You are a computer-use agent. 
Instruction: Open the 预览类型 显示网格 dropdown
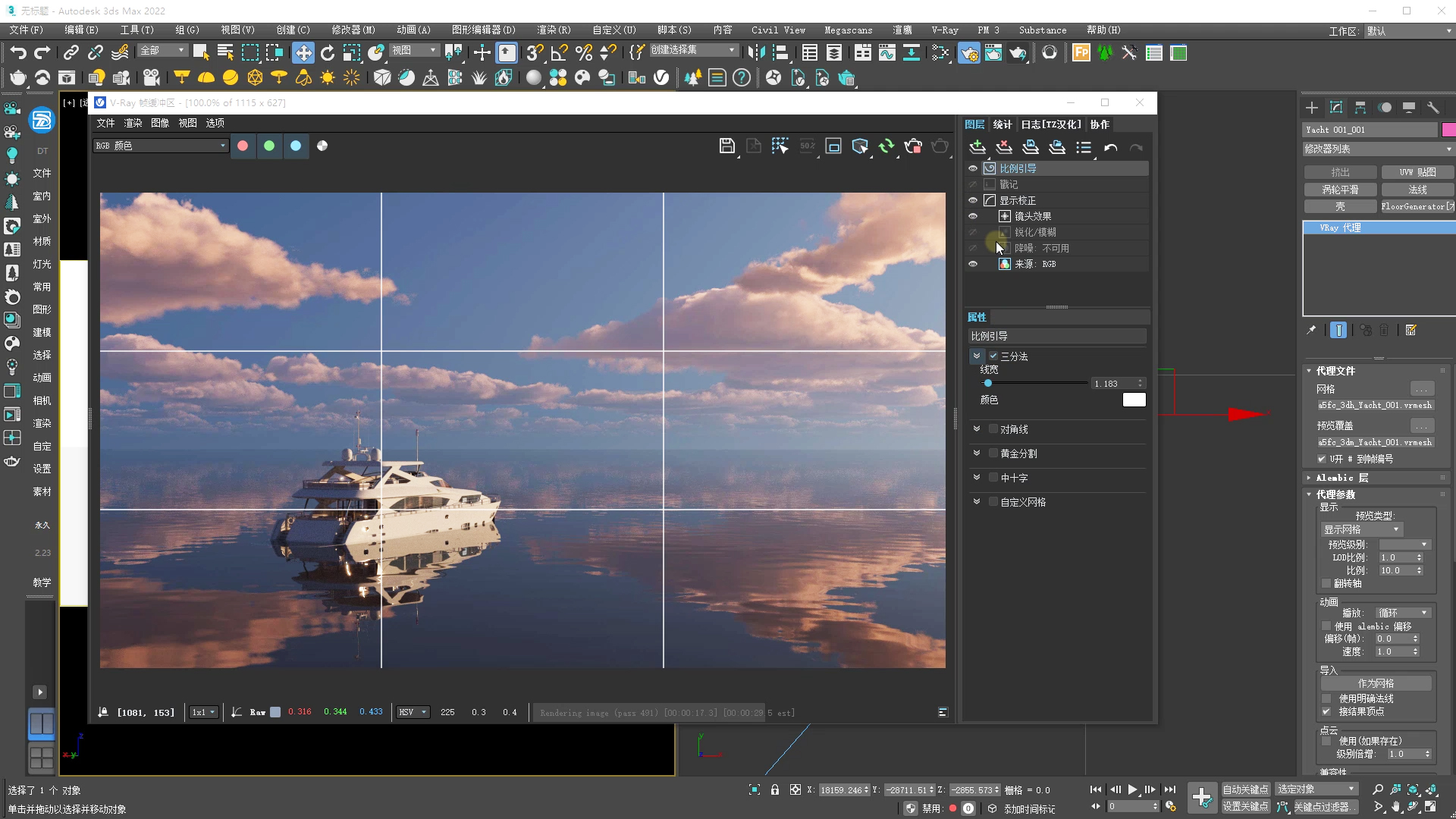pyautogui.click(x=1362, y=529)
